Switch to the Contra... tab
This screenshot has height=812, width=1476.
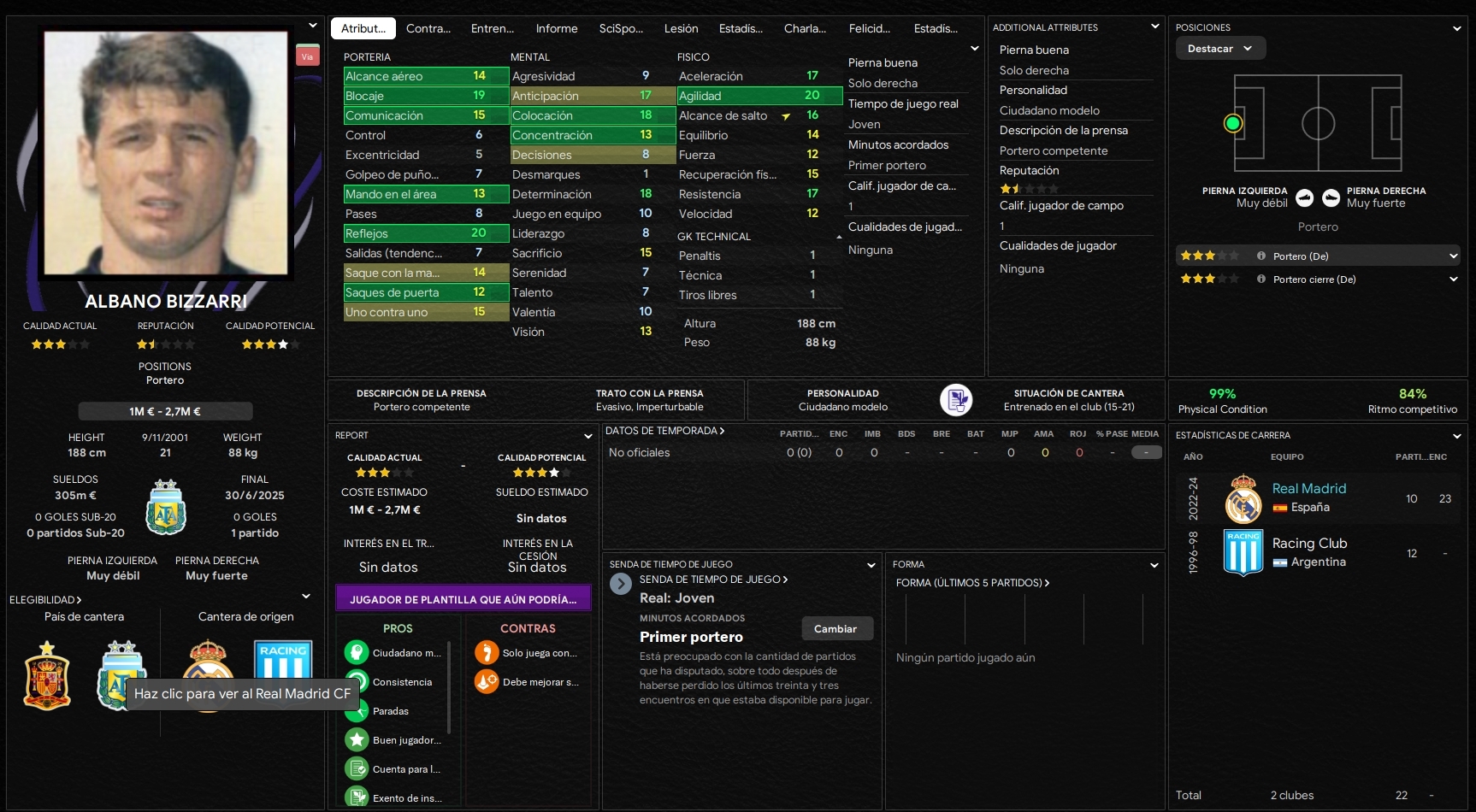tap(428, 28)
